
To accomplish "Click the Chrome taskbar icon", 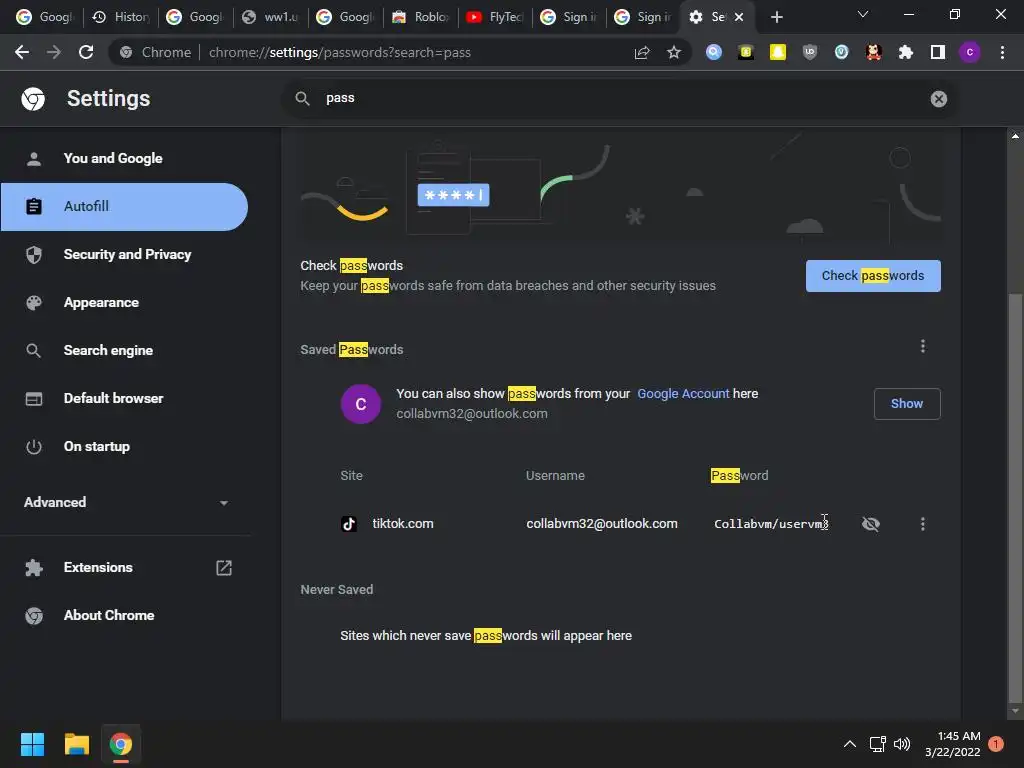I will 121,744.
